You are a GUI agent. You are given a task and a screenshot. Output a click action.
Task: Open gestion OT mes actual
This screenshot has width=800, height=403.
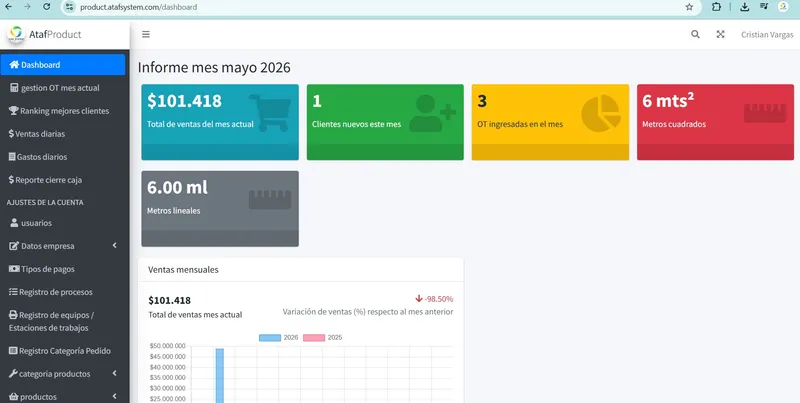tap(65, 88)
